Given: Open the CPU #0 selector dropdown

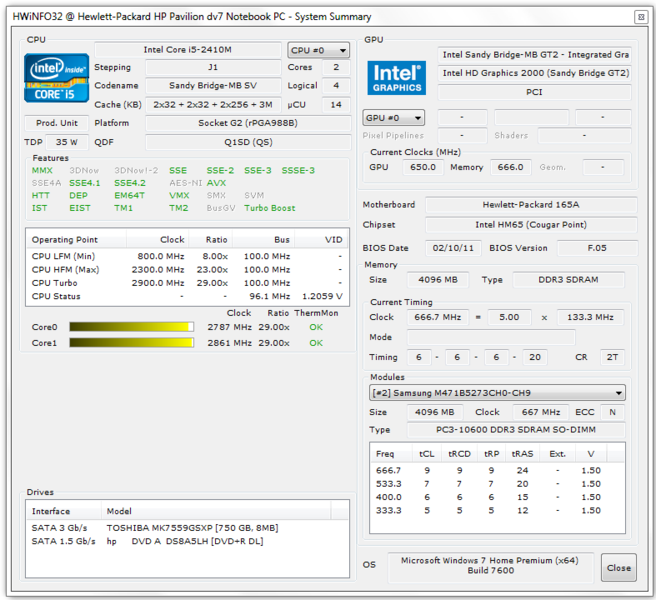Looking at the screenshot, I should coord(318,50).
